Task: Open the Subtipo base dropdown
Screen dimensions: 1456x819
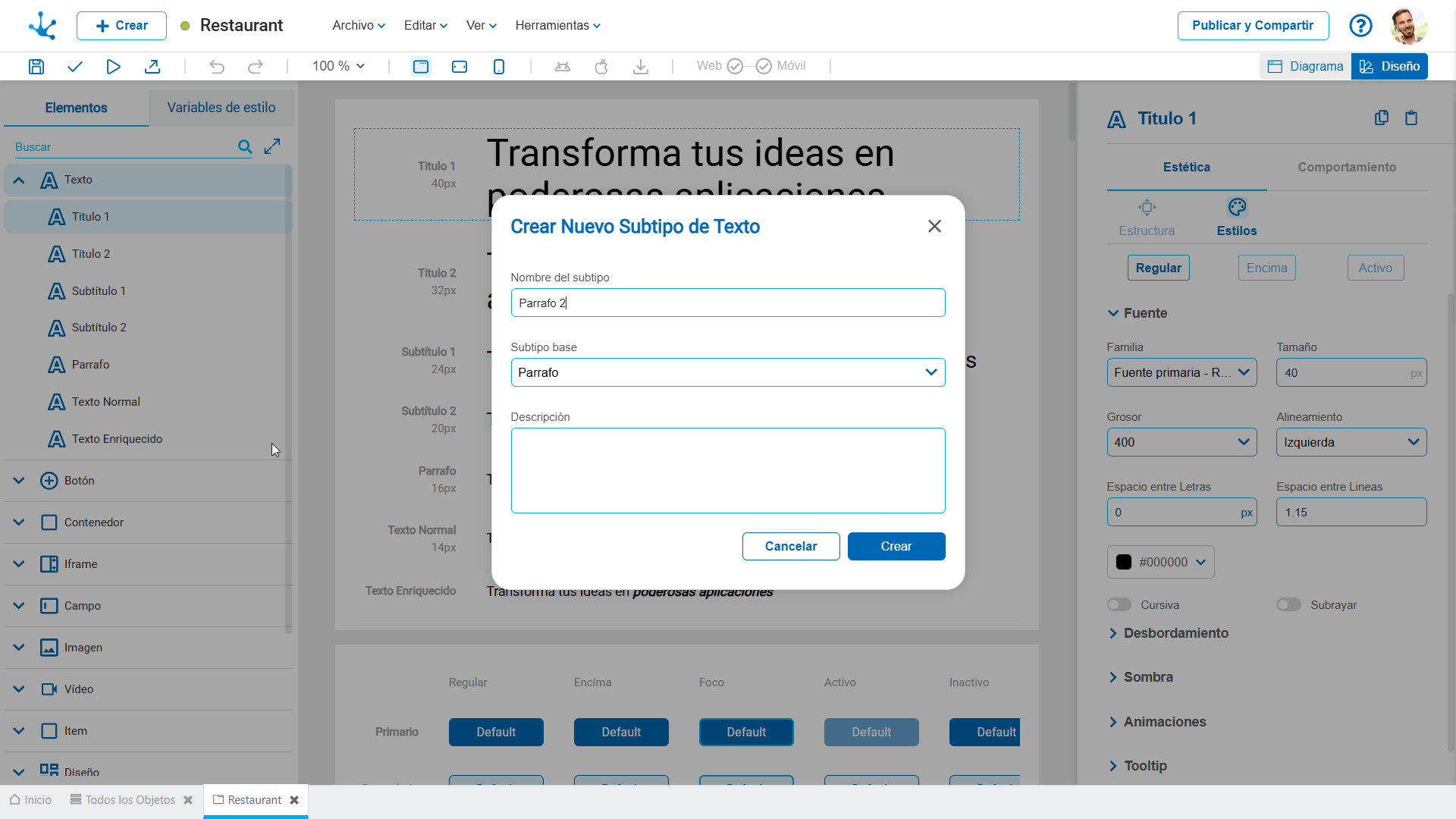Action: point(727,372)
